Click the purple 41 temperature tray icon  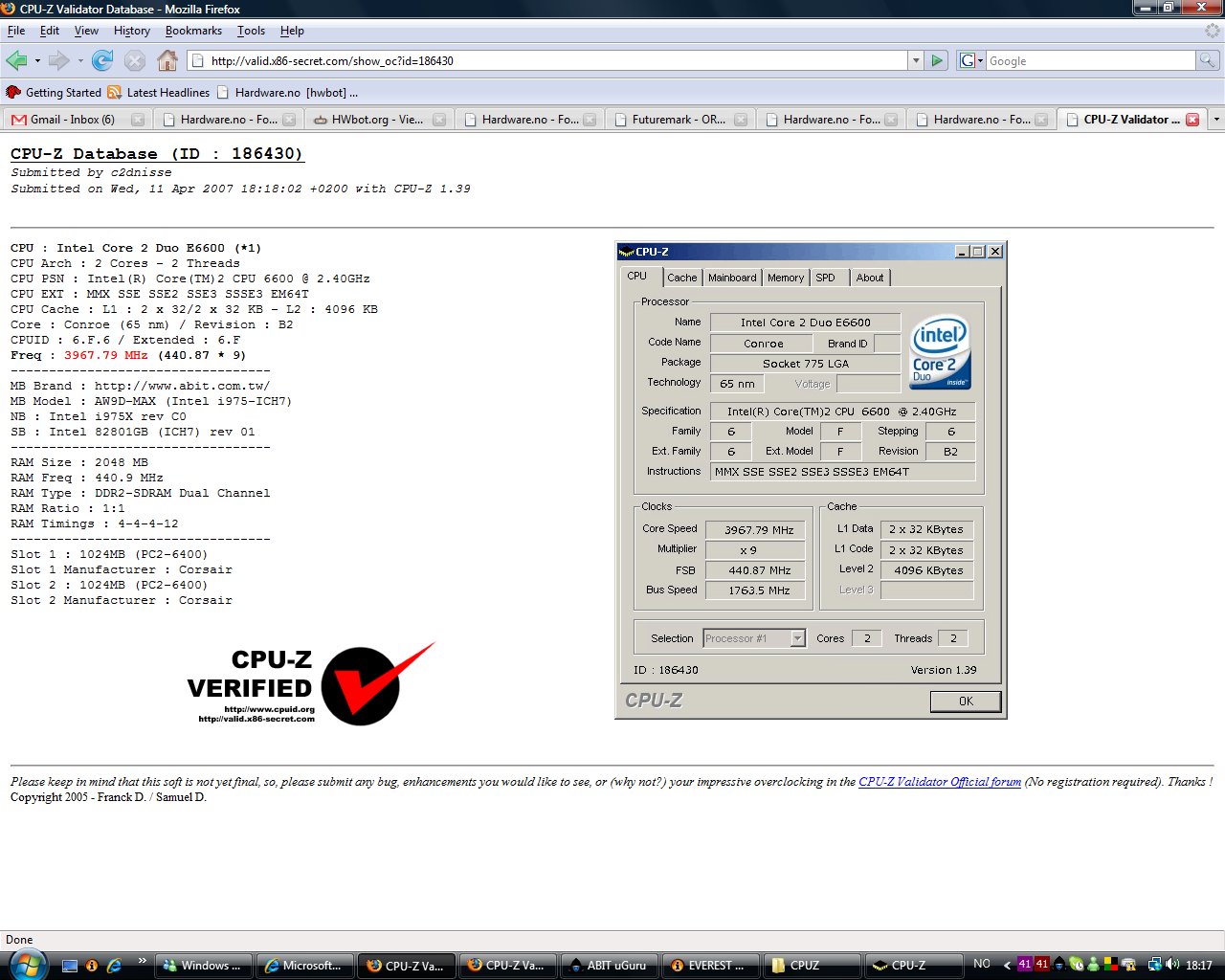1025,965
